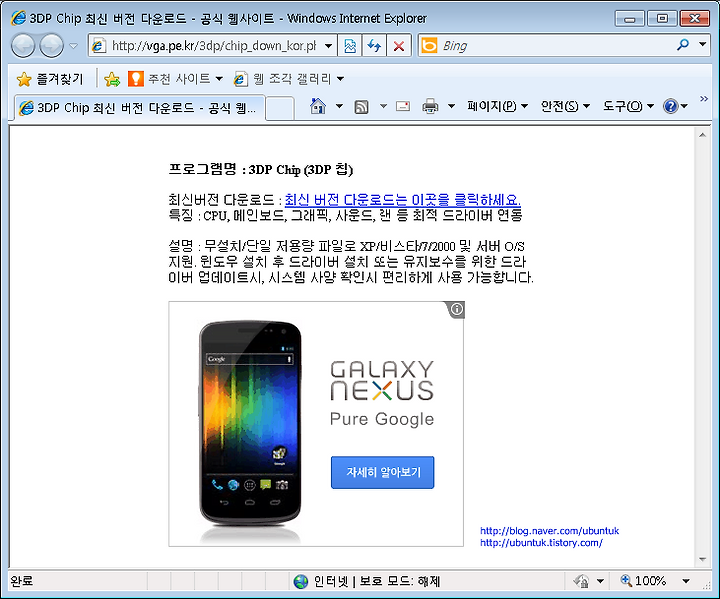This screenshot has height=599, width=720.
Task: Open the Help question mark menu
Action: (675, 107)
